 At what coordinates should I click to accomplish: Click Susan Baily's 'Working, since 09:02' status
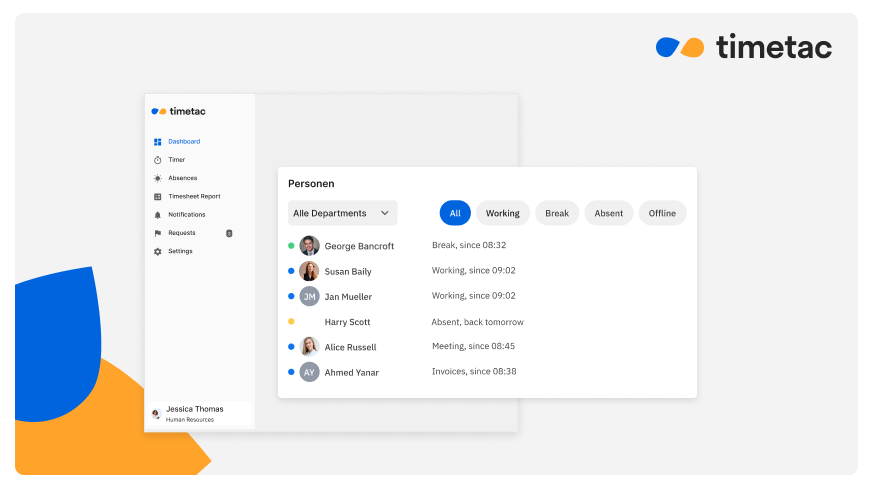click(x=474, y=271)
